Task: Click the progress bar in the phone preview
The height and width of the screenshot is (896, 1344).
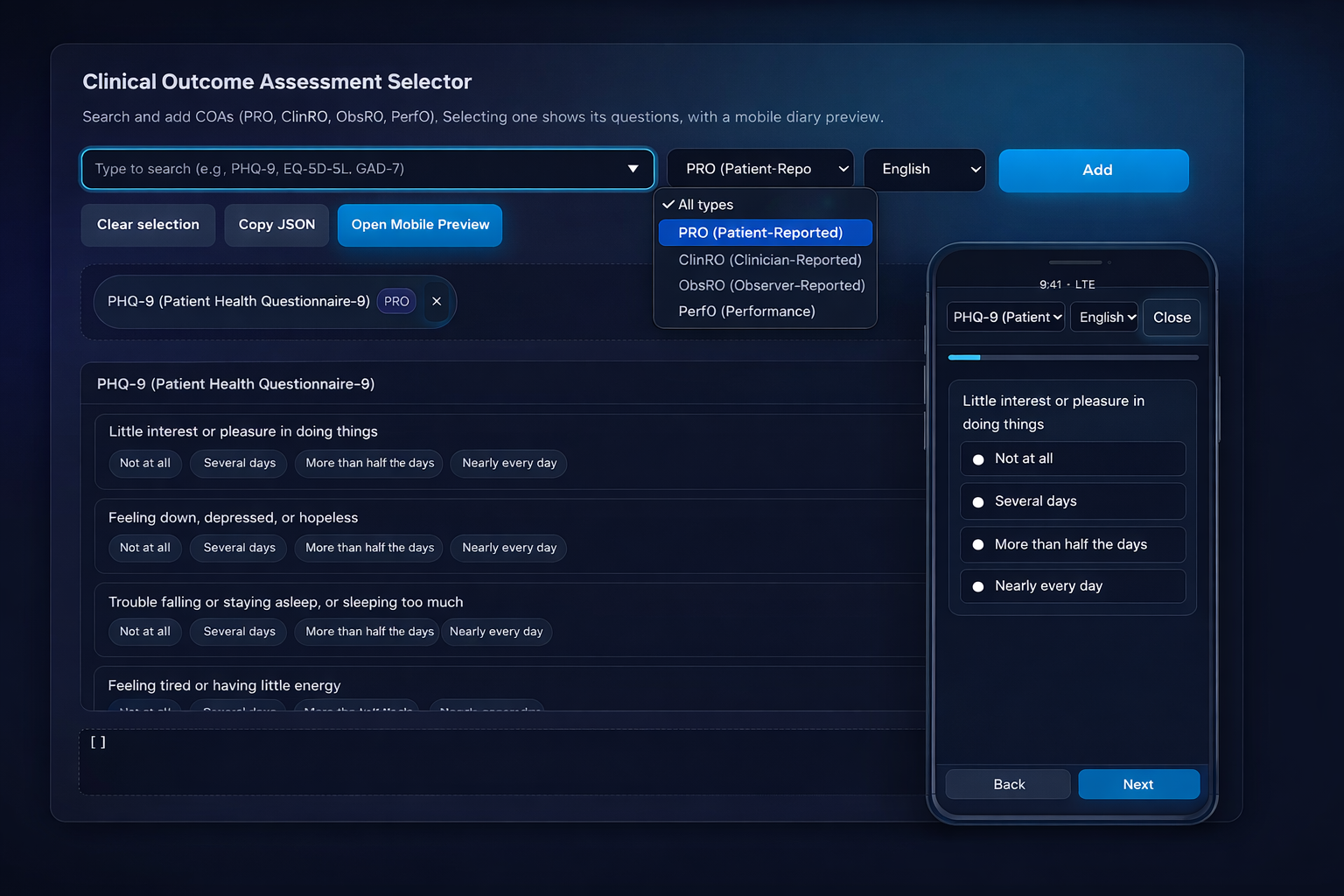Action: click(x=1072, y=357)
